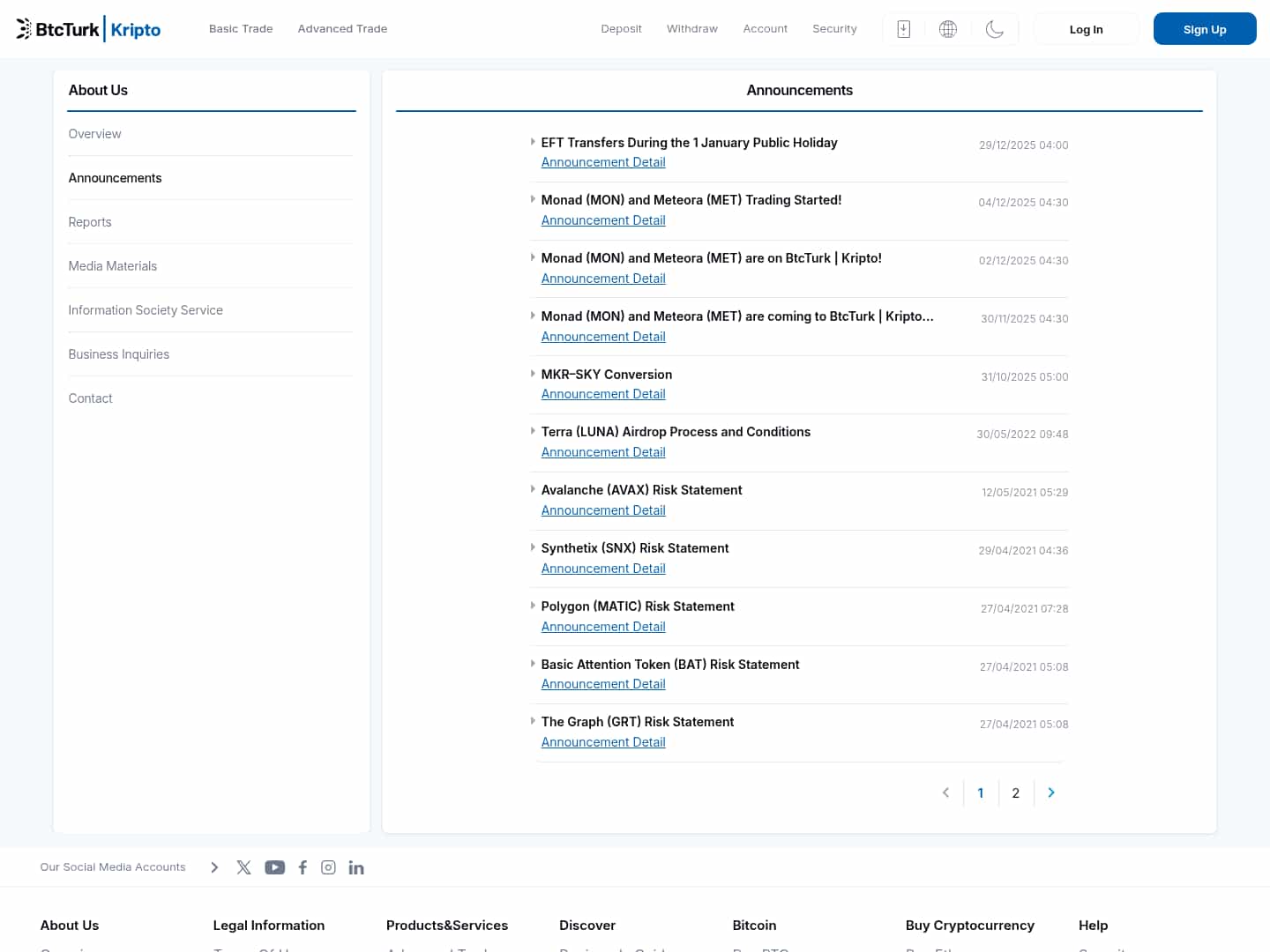Open the X (Twitter) social icon
Image resolution: width=1270 pixels, height=952 pixels.
244,867
